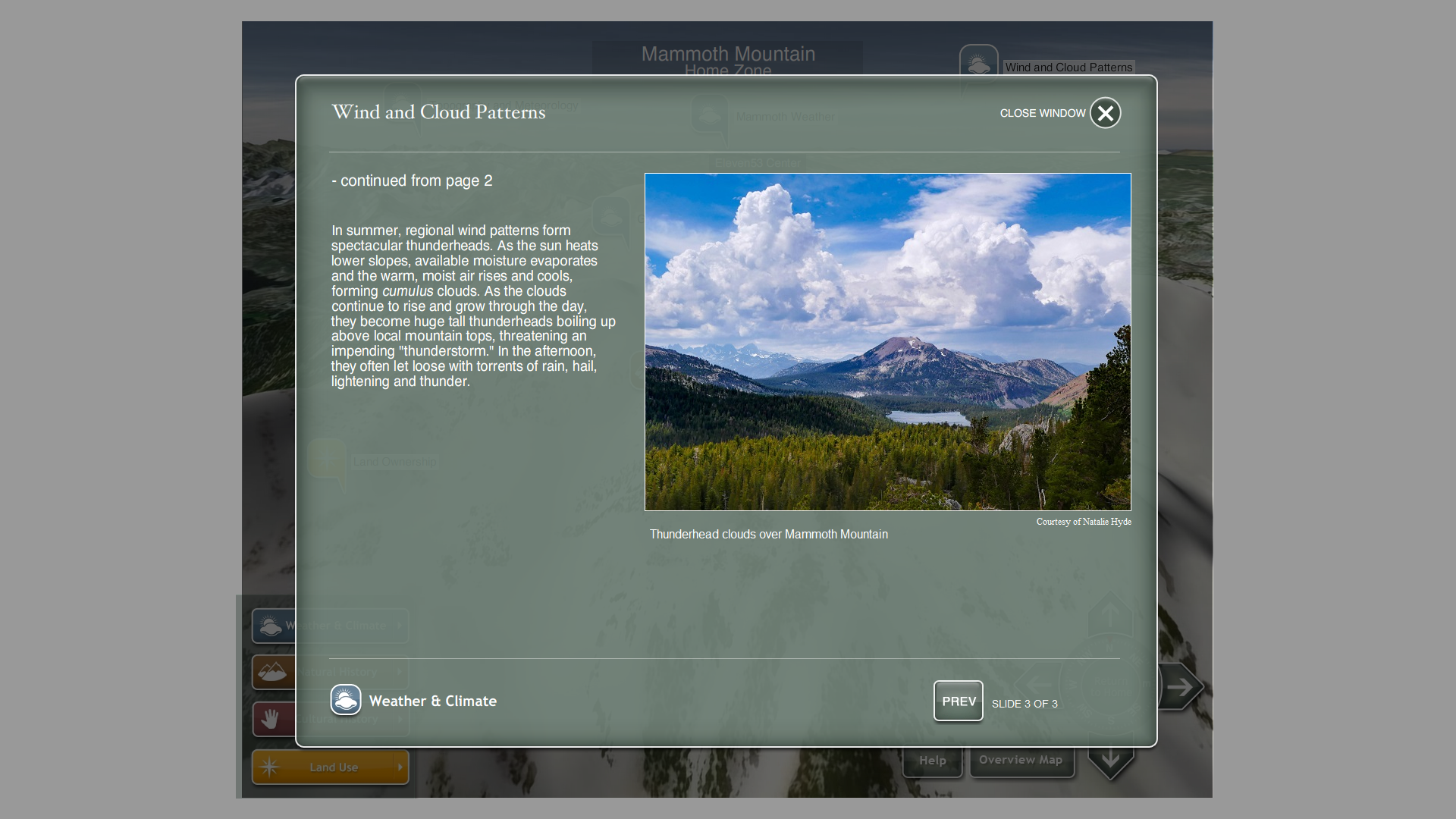Click the Wind and Cloud Patterns label
1456x819 pixels.
1068,67
